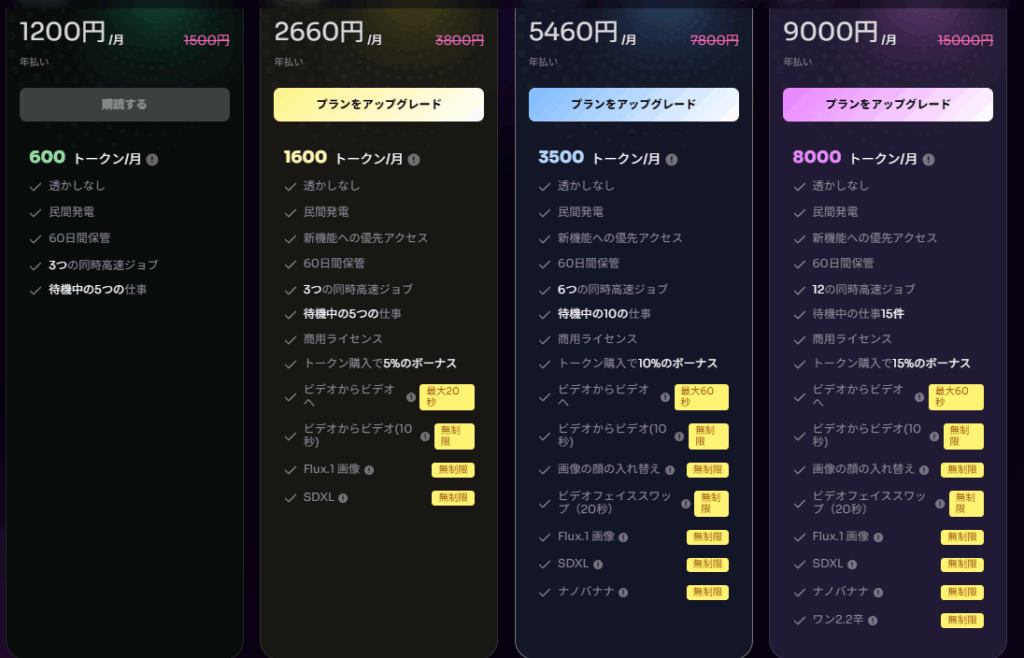Click ビデオからビデオへ info icon in 5460円 plan
1024x658 pixels.
[665, 397]
